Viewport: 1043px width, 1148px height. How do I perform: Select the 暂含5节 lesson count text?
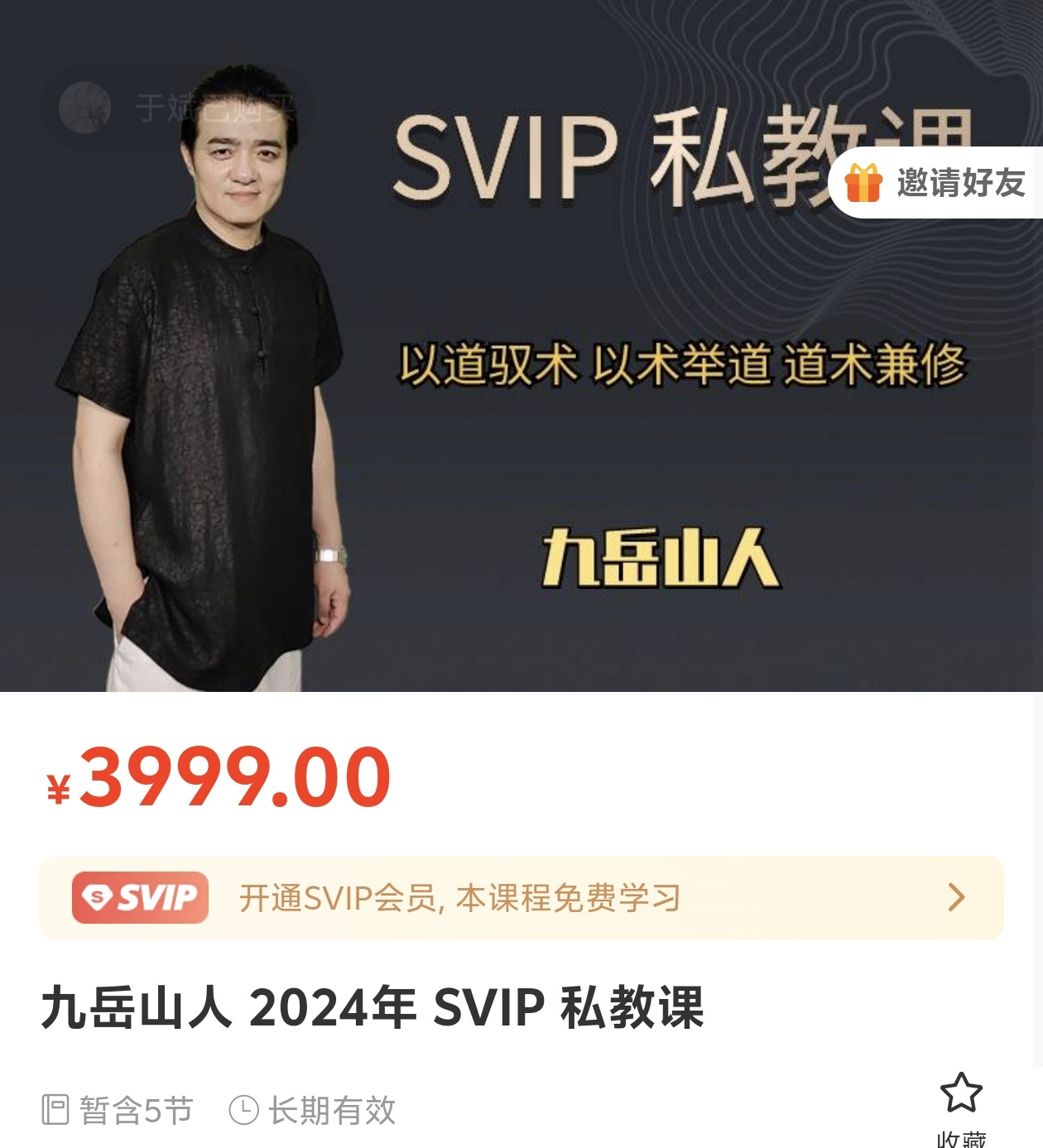[136, 1110]
